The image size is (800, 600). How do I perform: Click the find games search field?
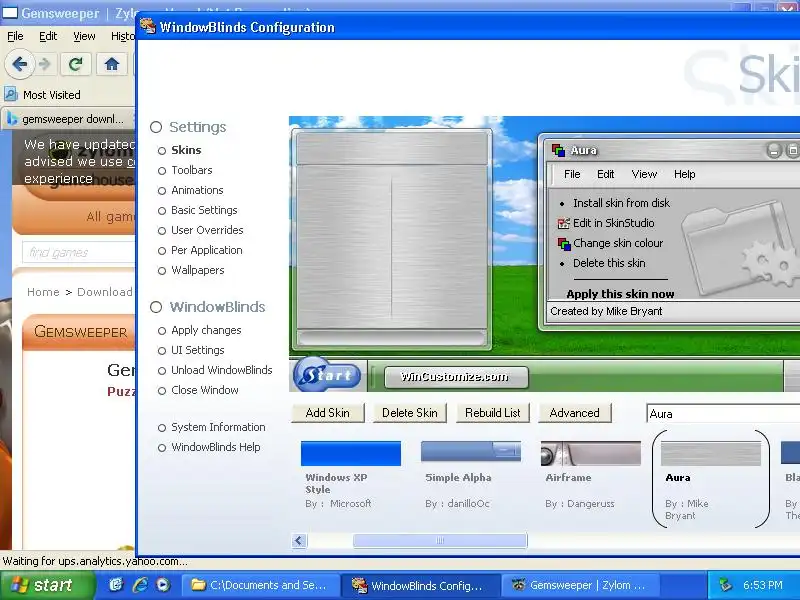(78, 253)
